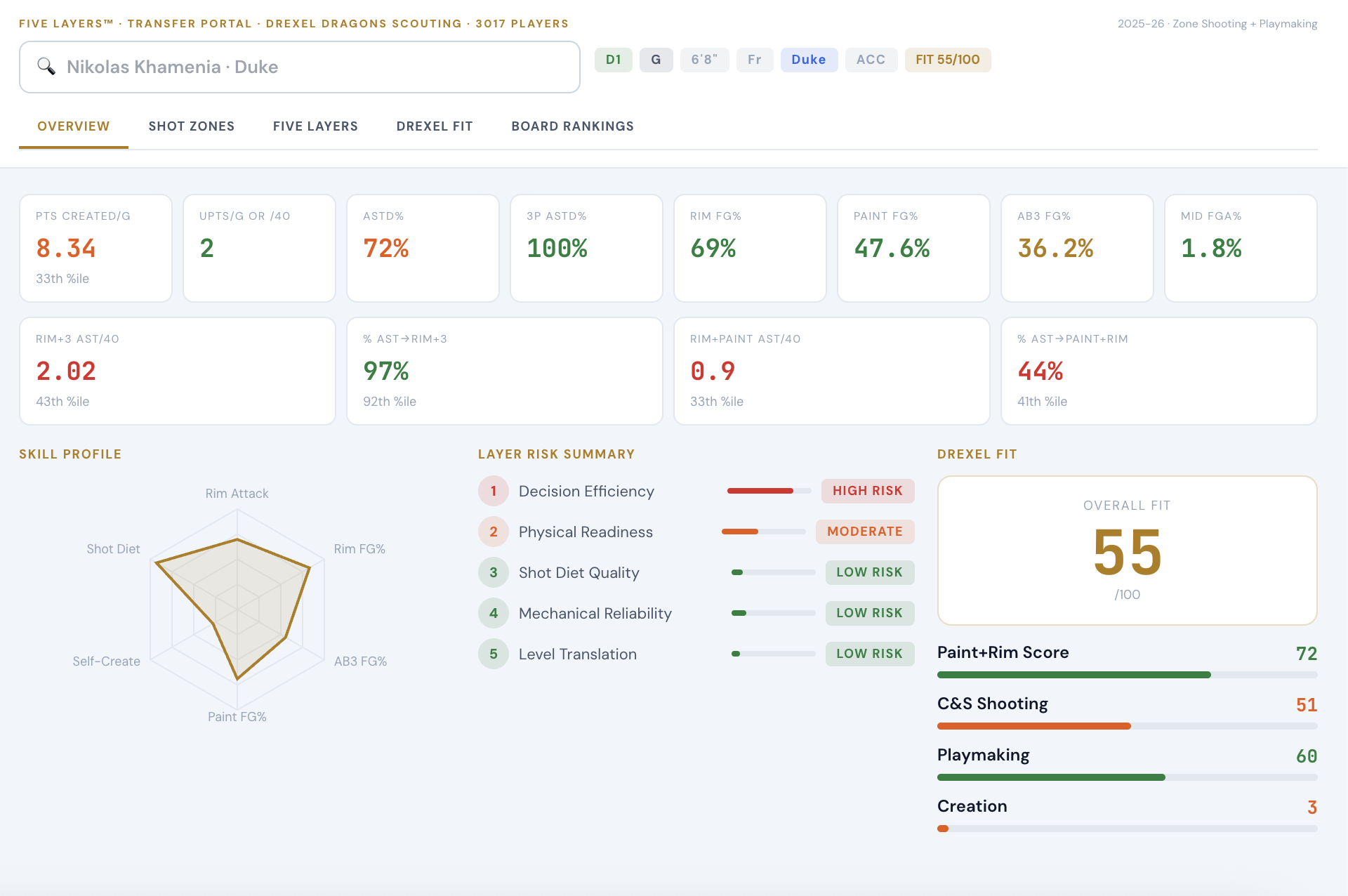Click Shot Diet Quality LOW RISK badge
1348x896 pixels.
[870, 572]
